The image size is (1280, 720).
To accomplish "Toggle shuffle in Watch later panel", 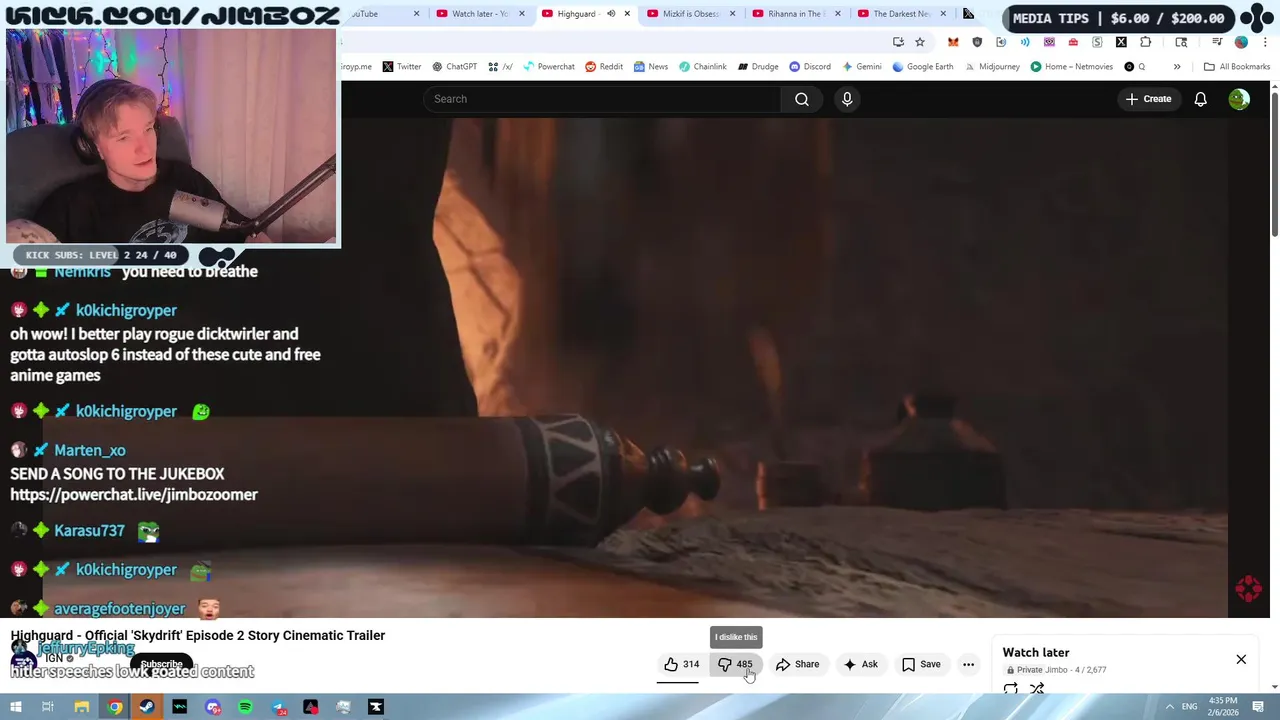I will [1037, 689].
